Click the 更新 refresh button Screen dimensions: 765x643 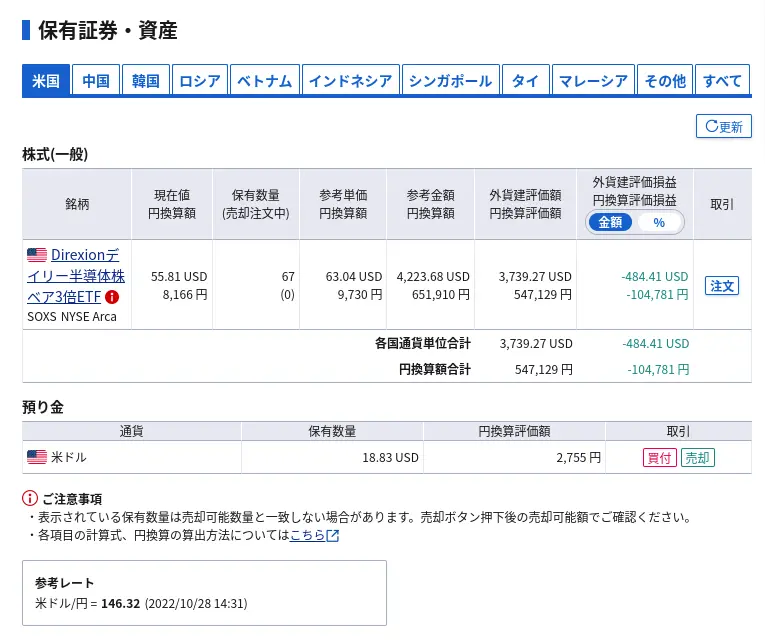tap(724, 126)
